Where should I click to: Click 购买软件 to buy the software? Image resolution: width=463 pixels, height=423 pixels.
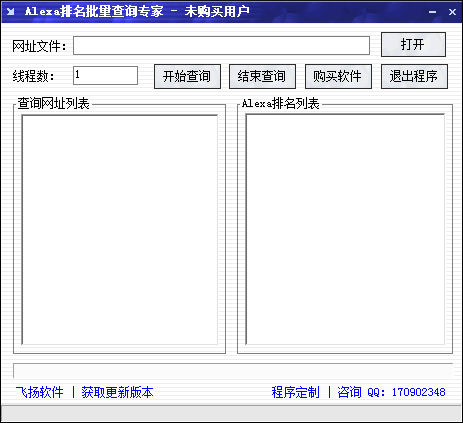[338, 76]
